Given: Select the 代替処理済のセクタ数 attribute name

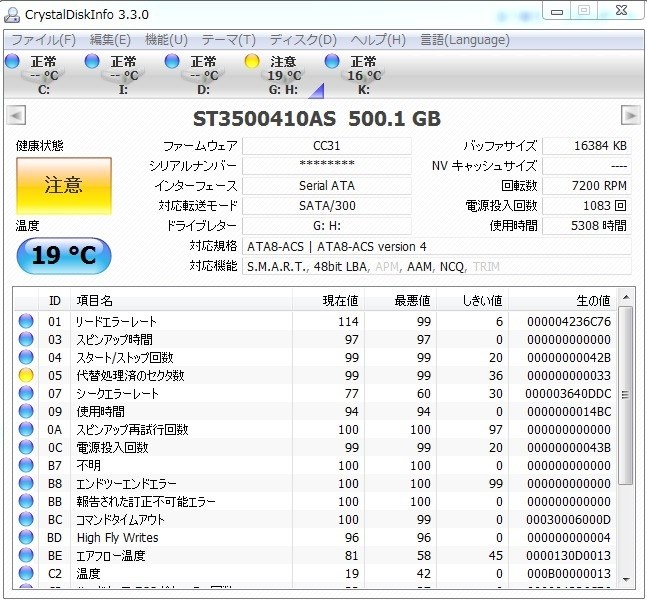Looking at the screenshot, I should point(130,375).
